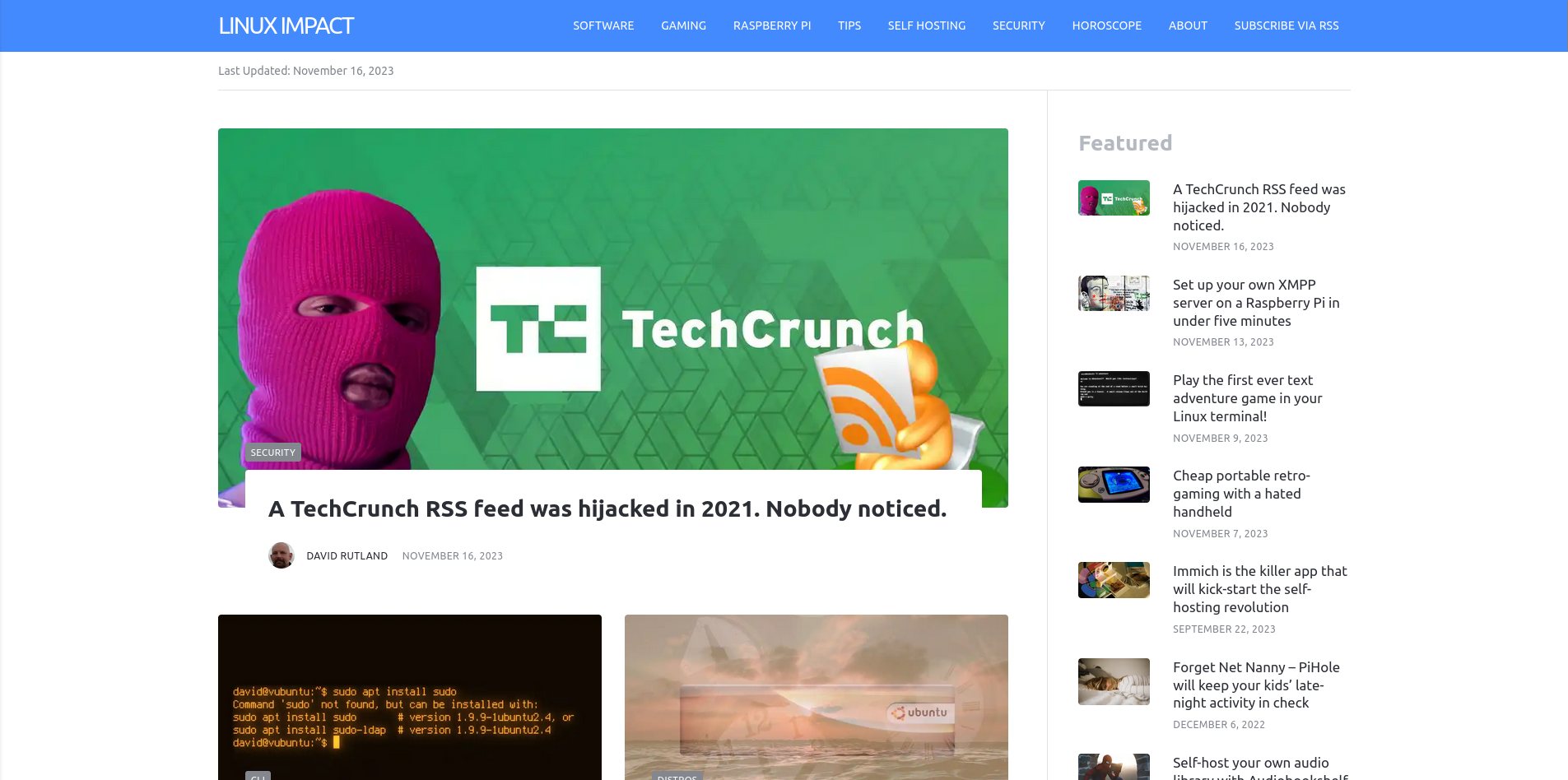Open the TechCrunch RSS hijacked headline
This screenshot has width=1568, height=780.
[x=607, y=508]
